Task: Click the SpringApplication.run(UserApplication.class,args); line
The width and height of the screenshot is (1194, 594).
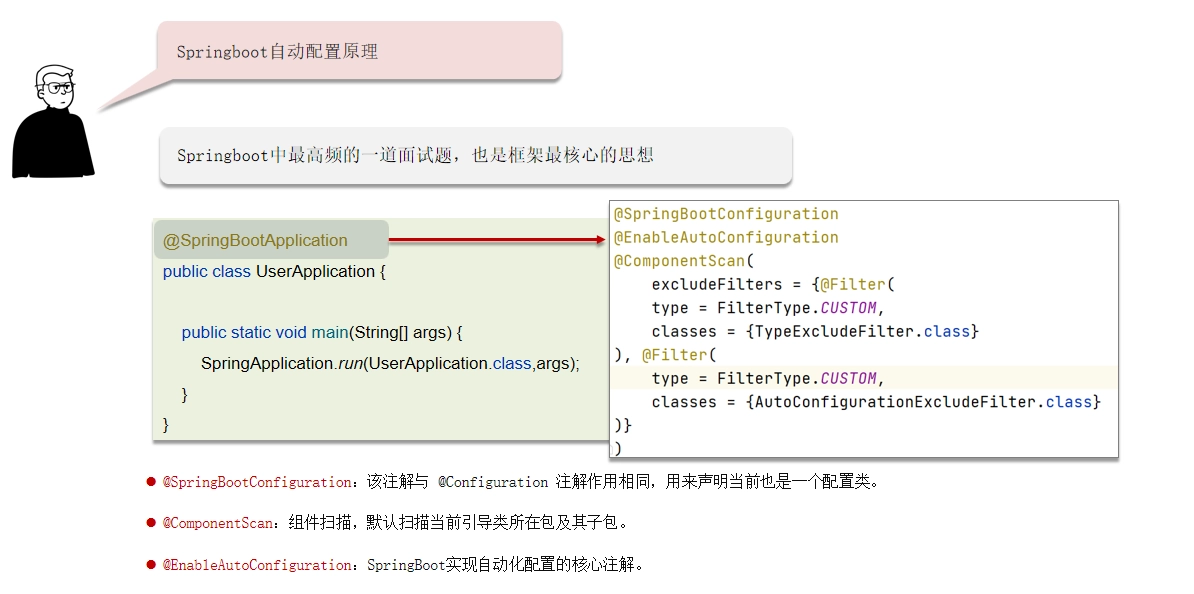Action: point(391,363)
